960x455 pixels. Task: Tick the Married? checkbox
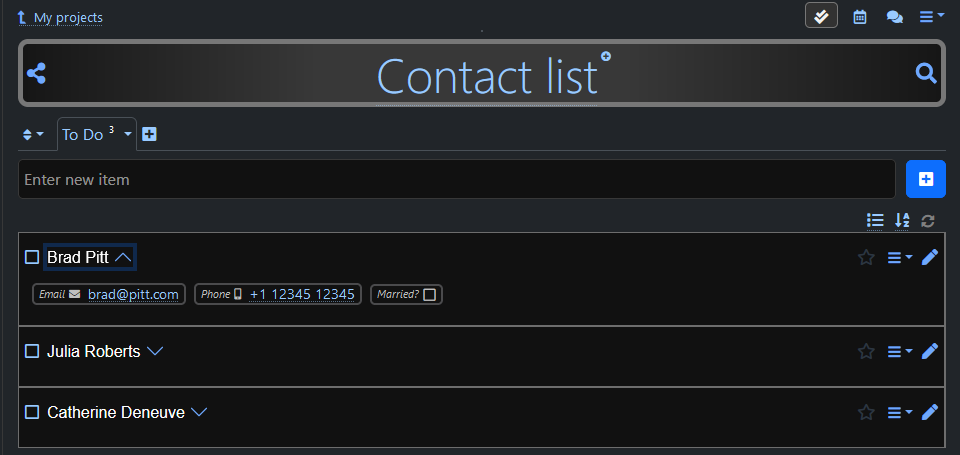point(430,294)
